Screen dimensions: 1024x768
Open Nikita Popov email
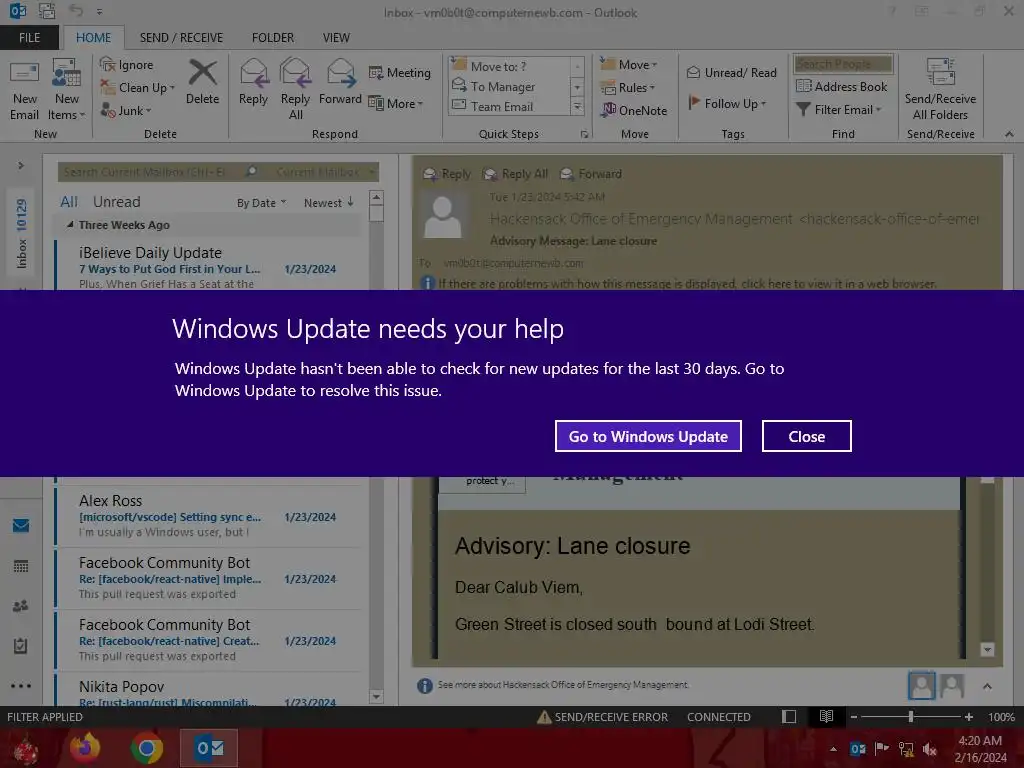click(x=209, y=691)
